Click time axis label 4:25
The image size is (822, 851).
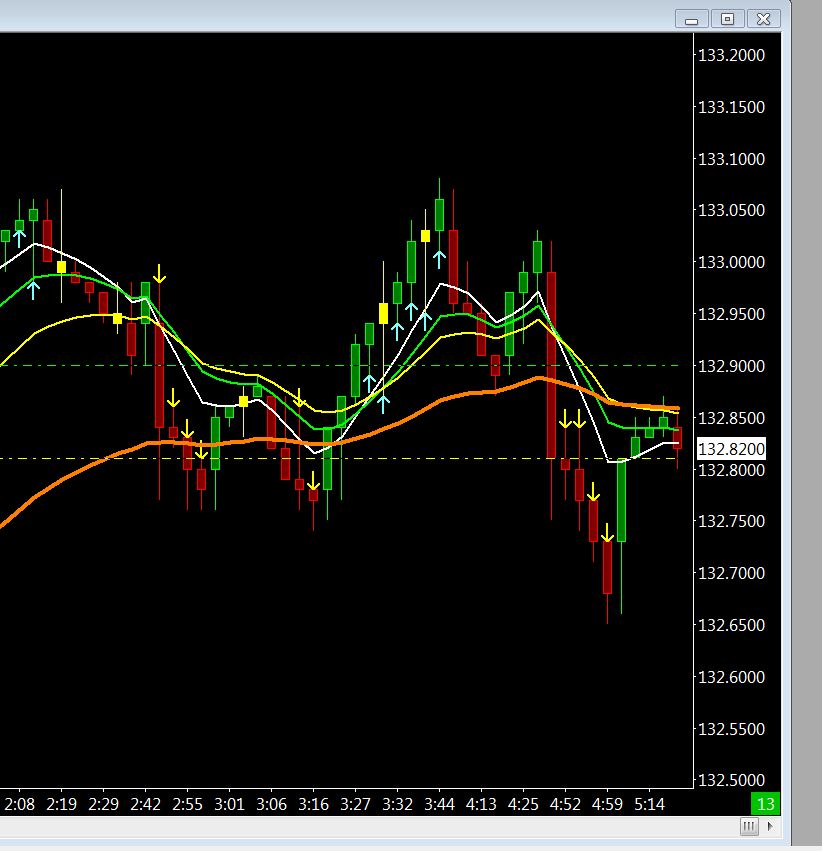point(523,804)
